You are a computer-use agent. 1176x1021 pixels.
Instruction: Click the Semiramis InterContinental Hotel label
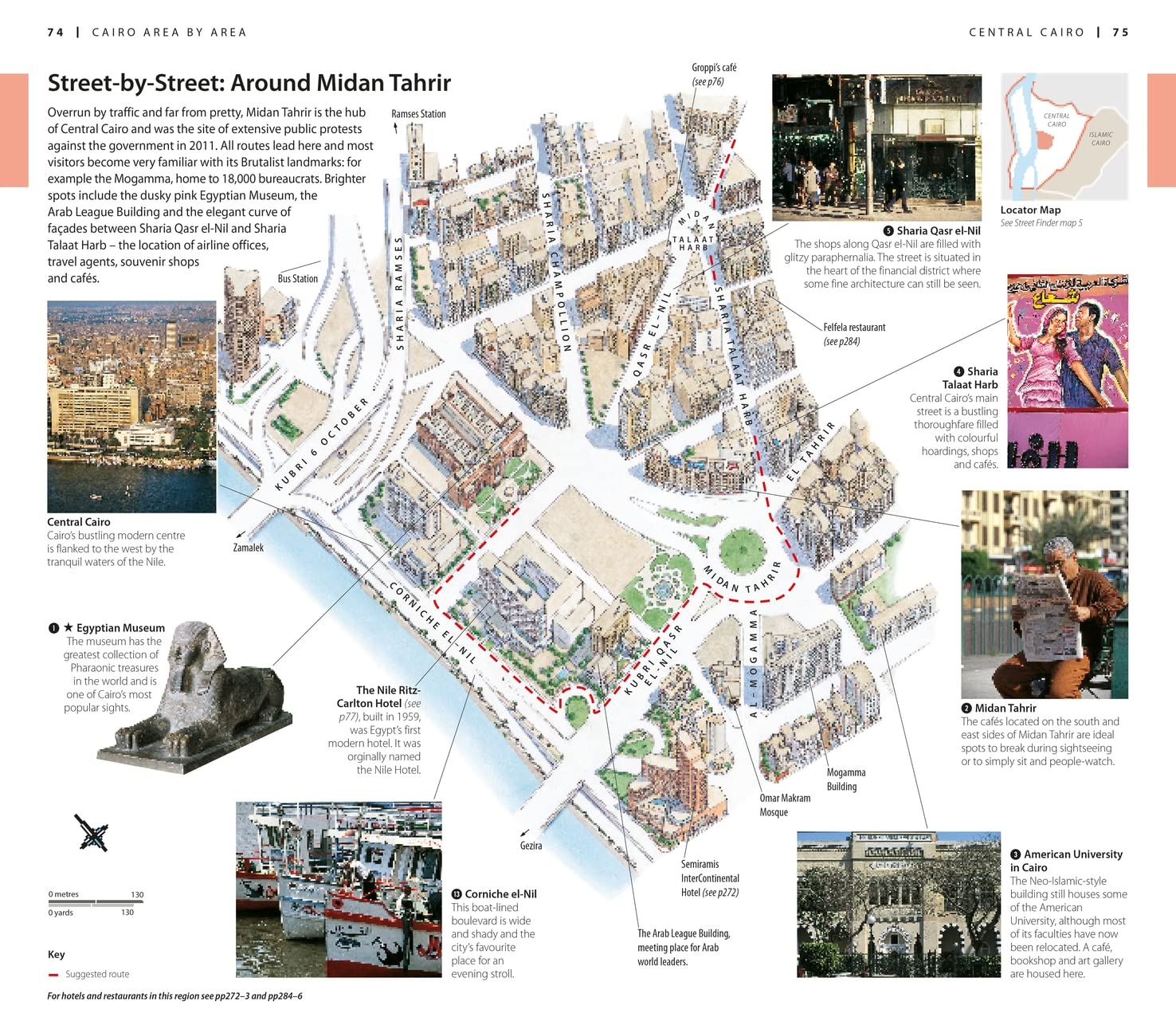(x=710, y=878)
